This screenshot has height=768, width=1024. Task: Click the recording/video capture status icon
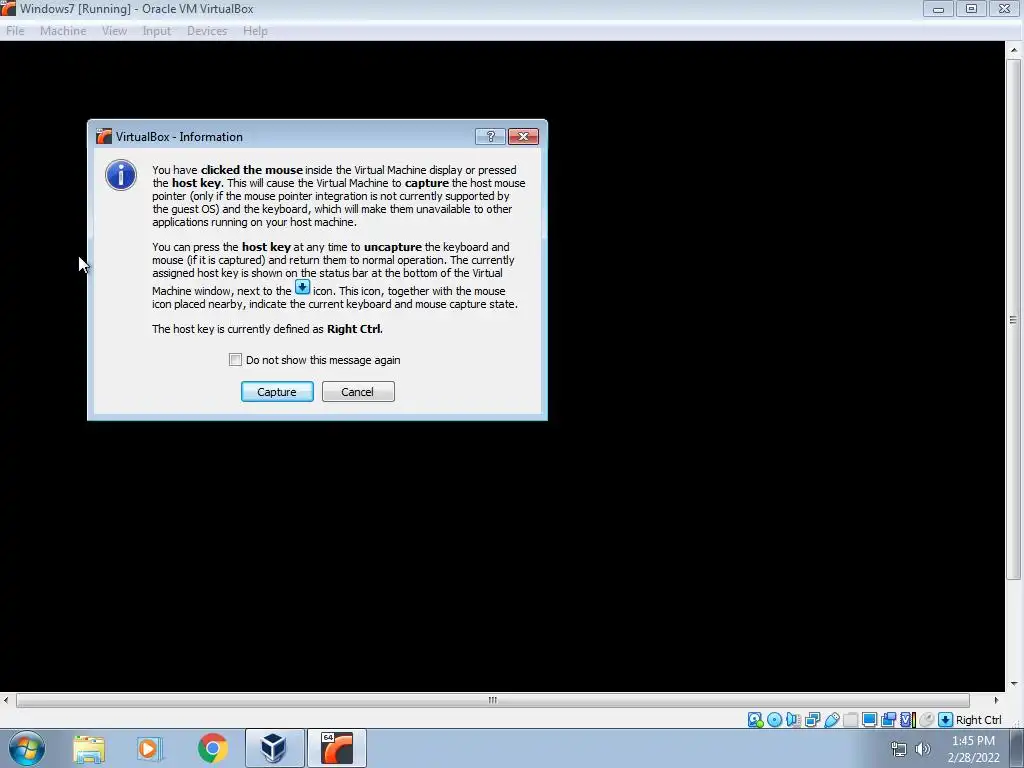888,720
